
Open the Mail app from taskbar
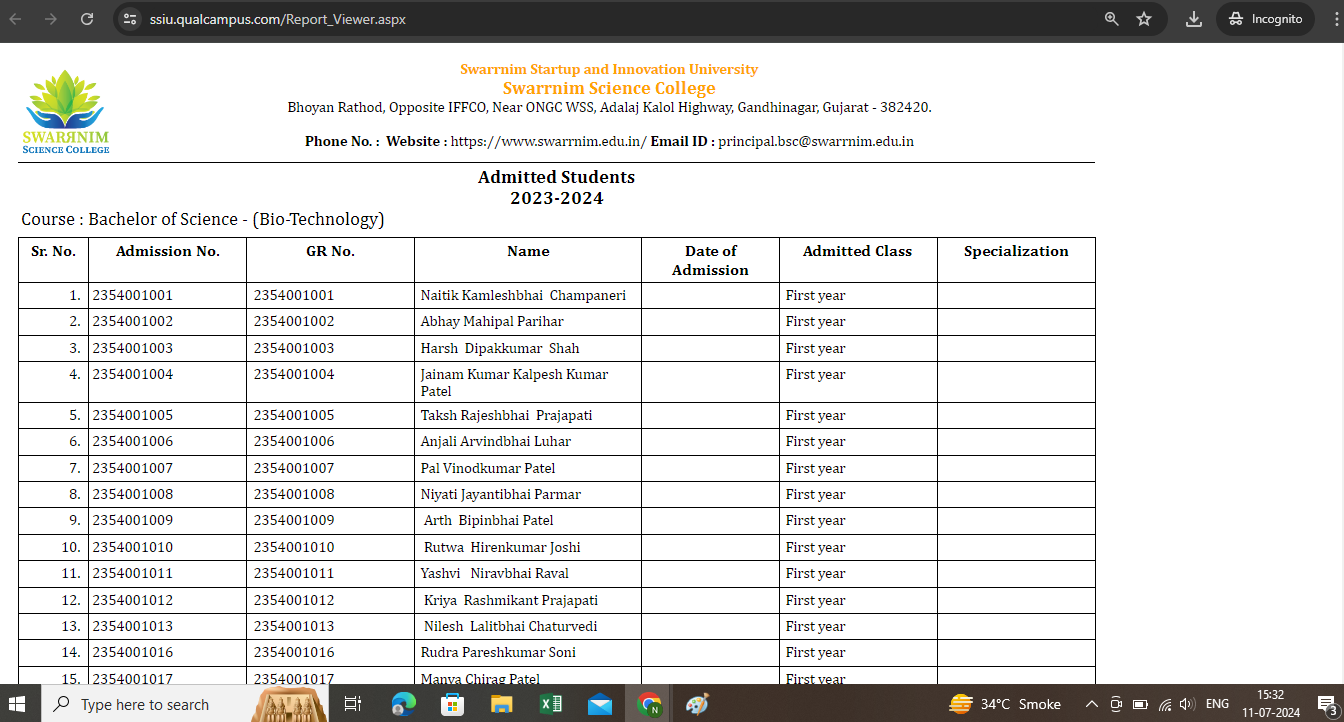click(600, 704)
